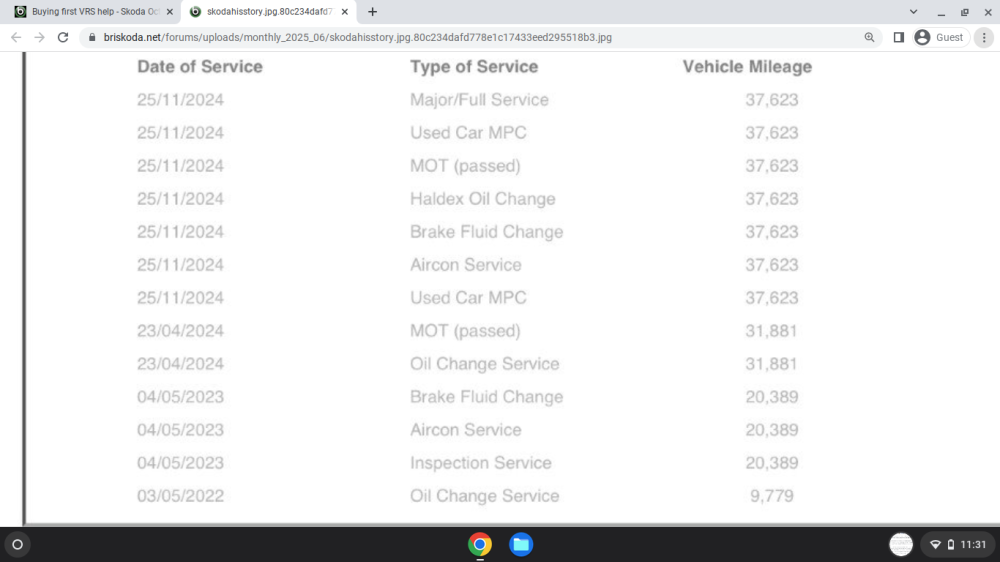This screenshot has width=1000, height=562.
Task: Open the Guest profile button
Action: tap(940, 38)
